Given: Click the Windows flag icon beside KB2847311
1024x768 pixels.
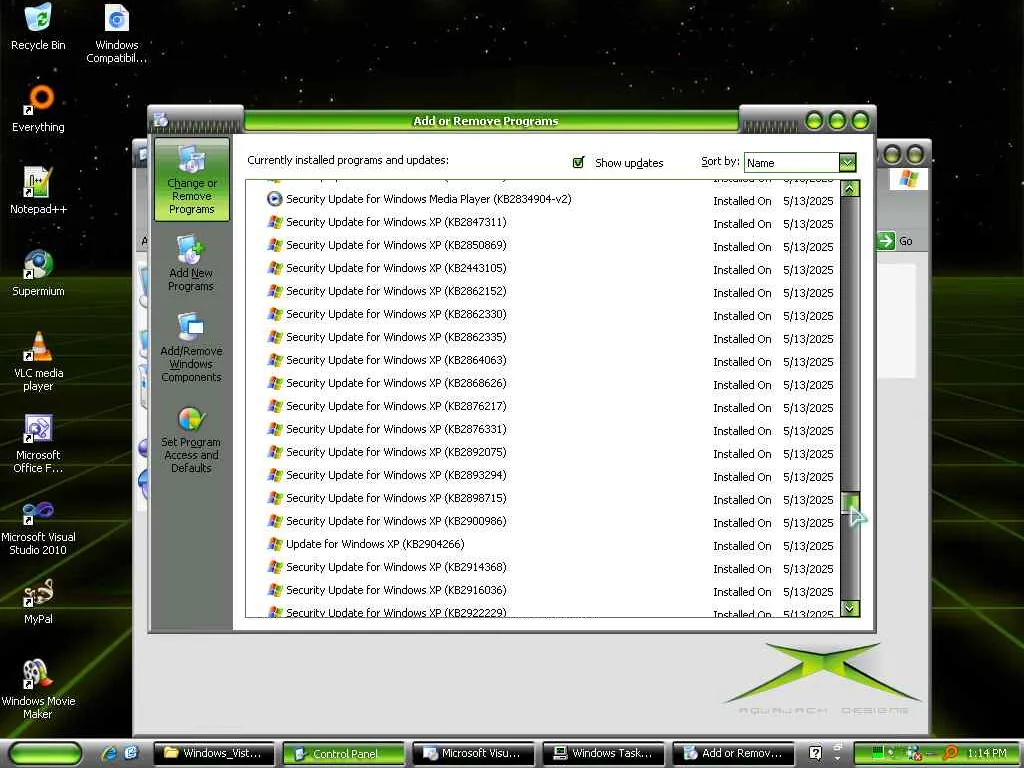Looking at the screenshot, I should [275, 222].
